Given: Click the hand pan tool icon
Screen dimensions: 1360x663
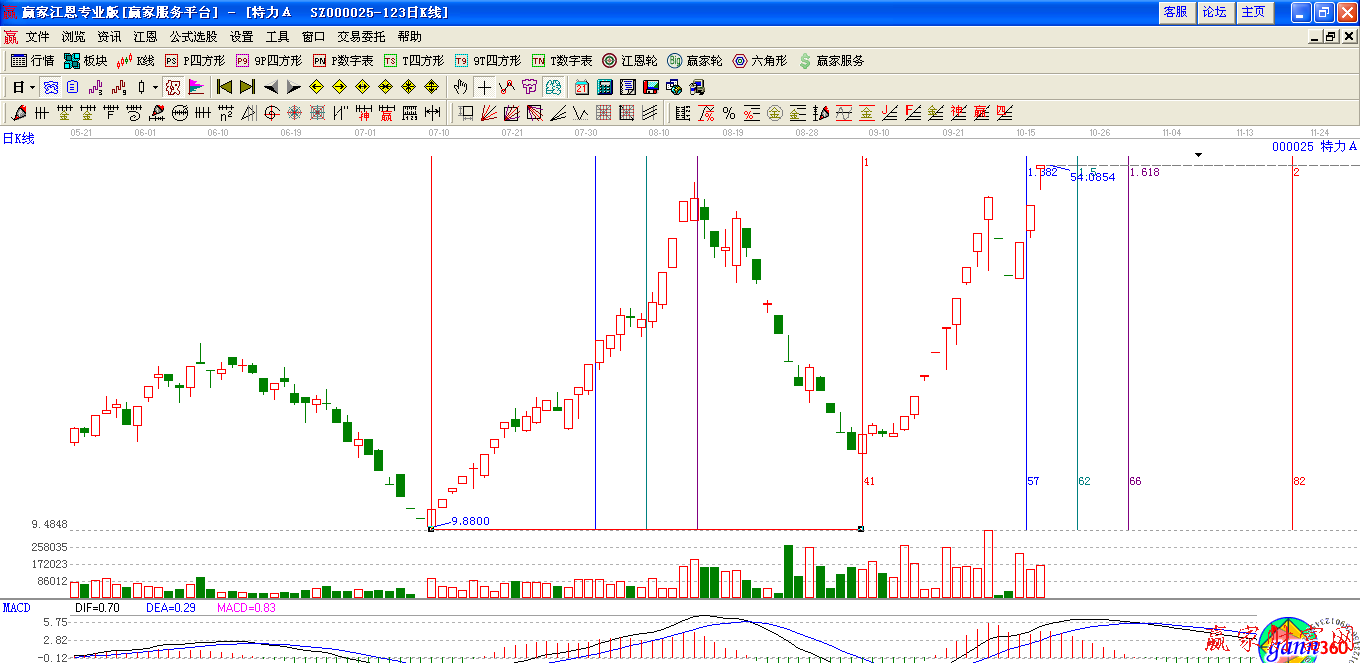Looking at the screenshot, I should (461, 87).
